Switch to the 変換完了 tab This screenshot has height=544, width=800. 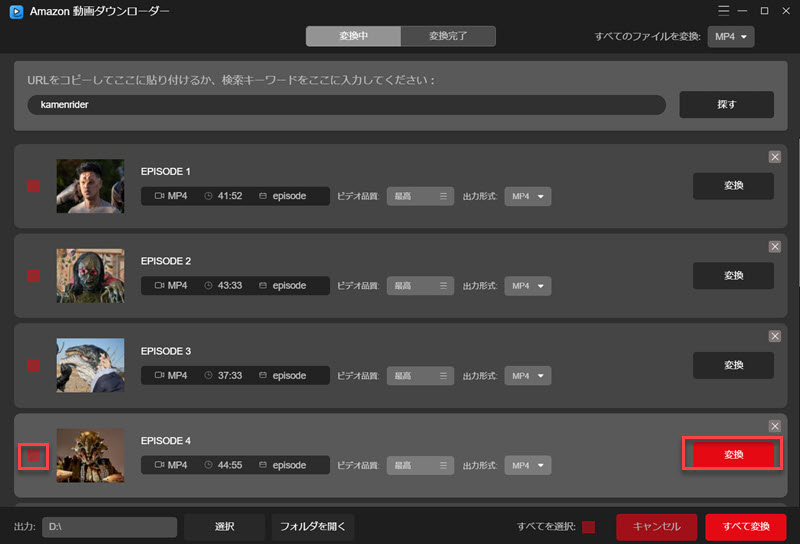(x=448, y=36)
